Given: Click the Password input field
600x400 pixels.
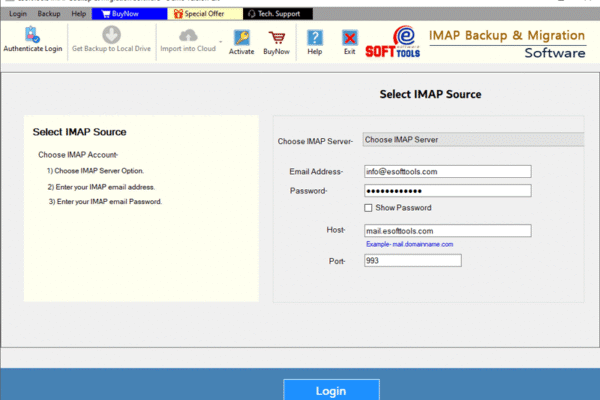Looking at the screenshot, I should tap(447, 191).
